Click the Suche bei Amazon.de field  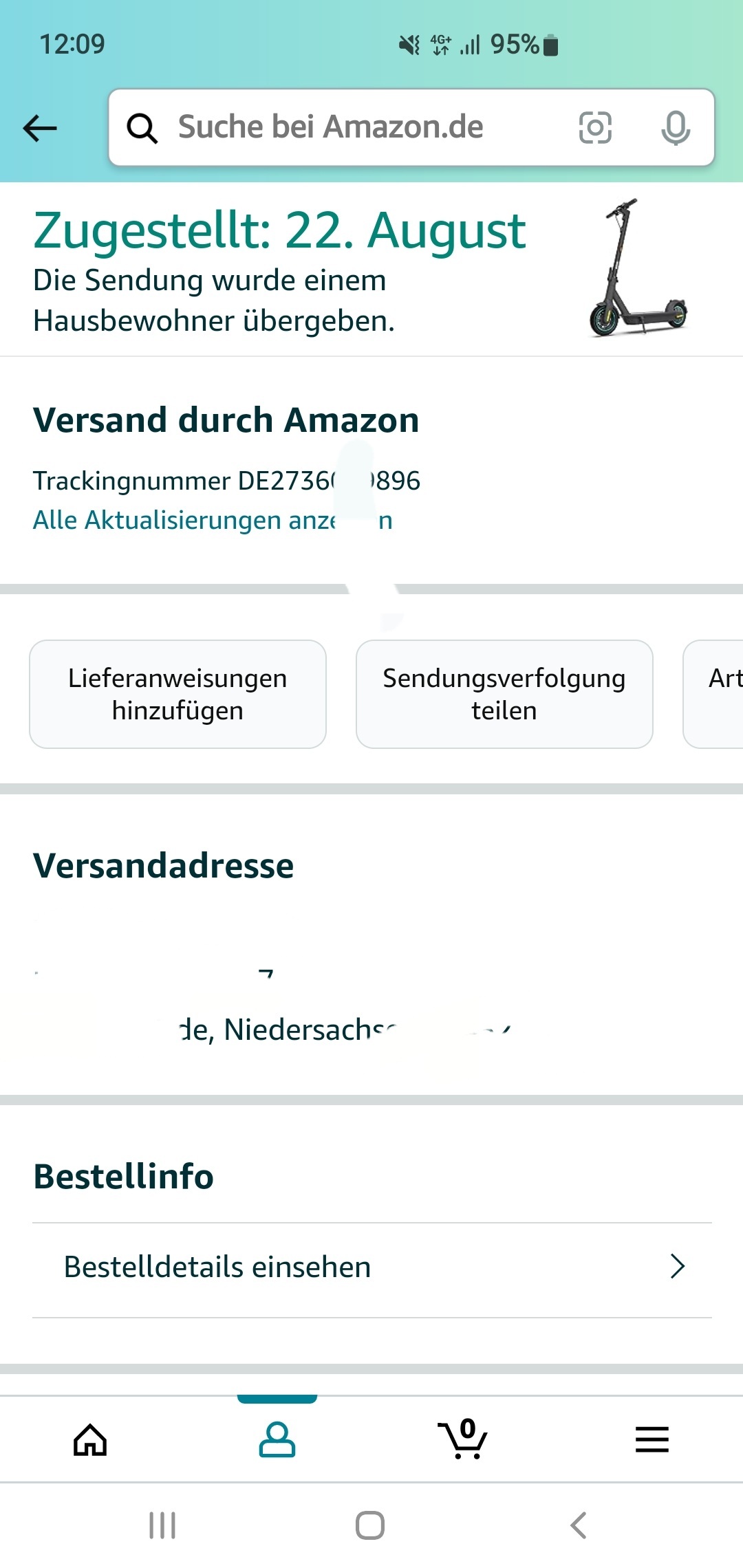tap(358, 128)
